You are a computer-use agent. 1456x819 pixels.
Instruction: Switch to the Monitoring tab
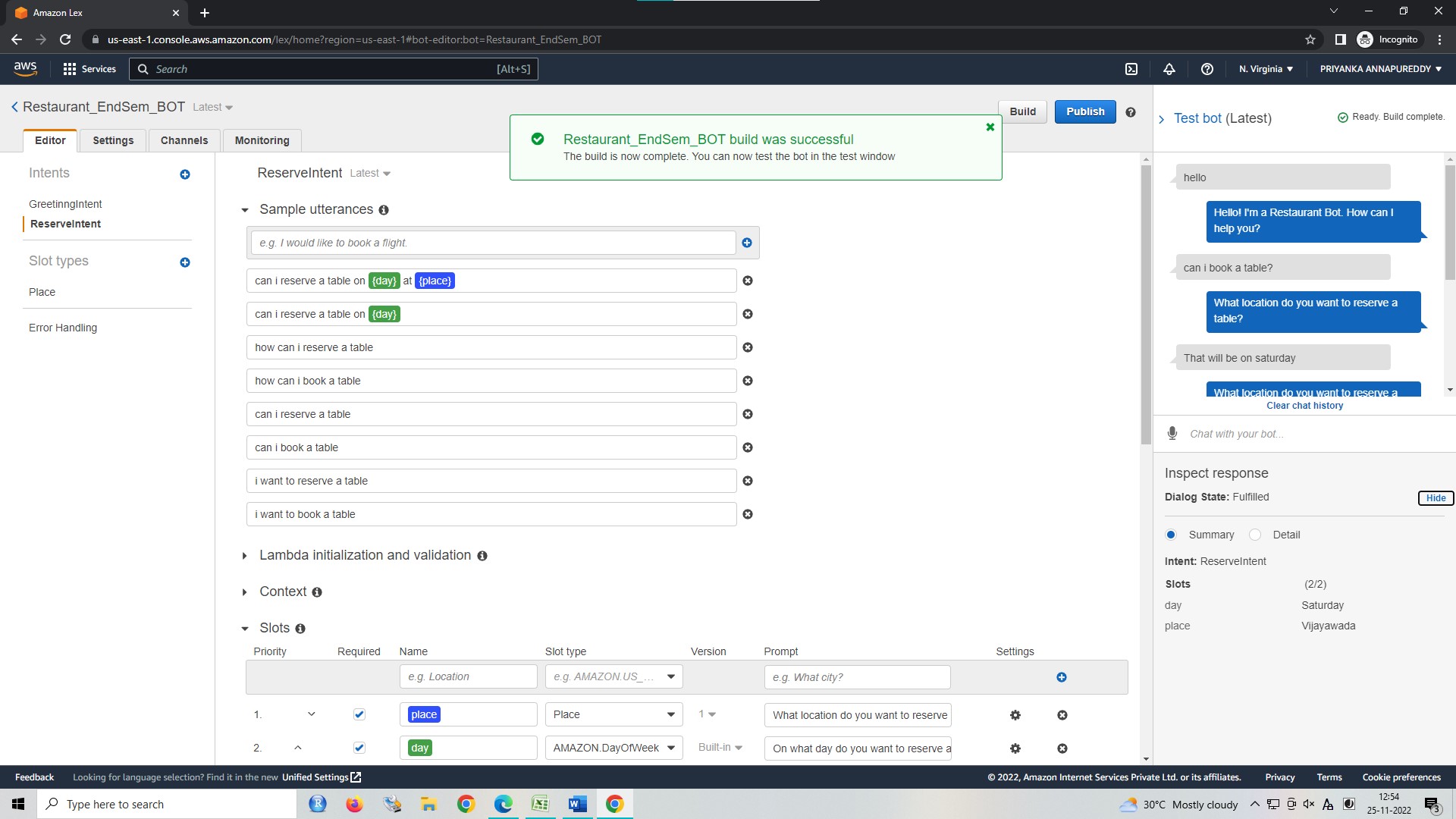click(262, 140)
